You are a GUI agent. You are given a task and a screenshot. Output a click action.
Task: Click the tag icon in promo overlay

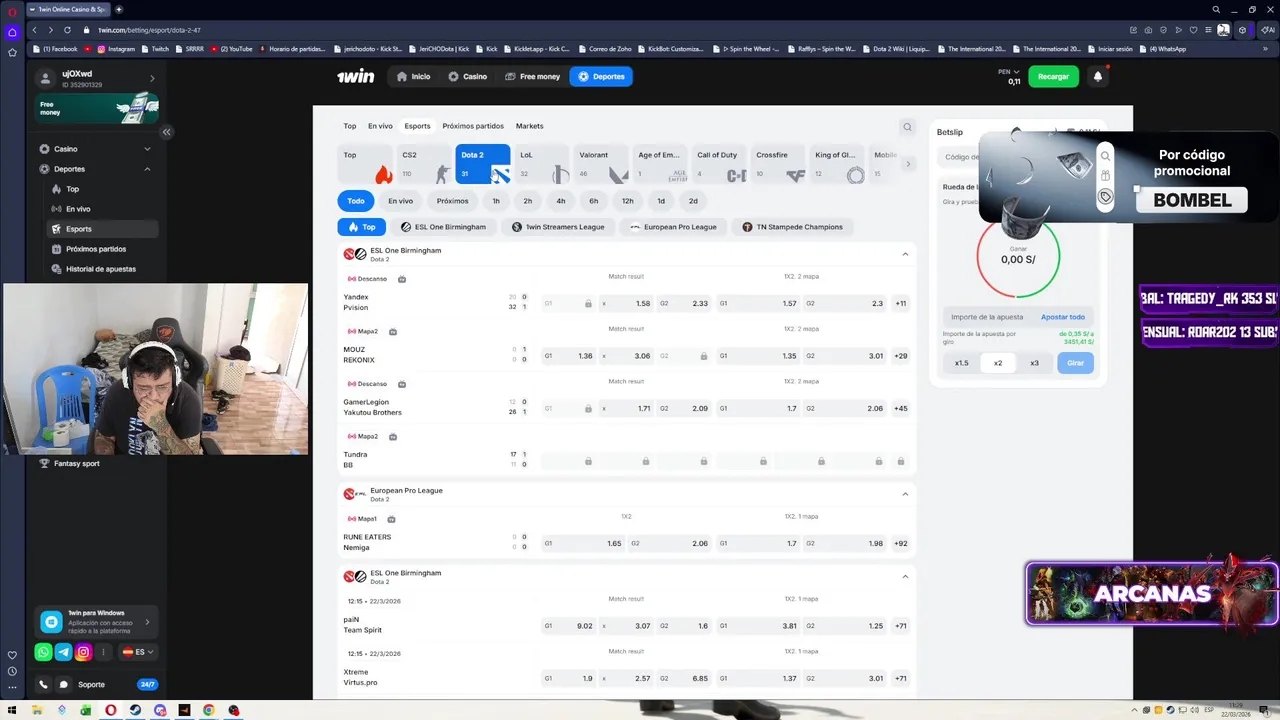pyautogui.click(x=1105, y=197)
